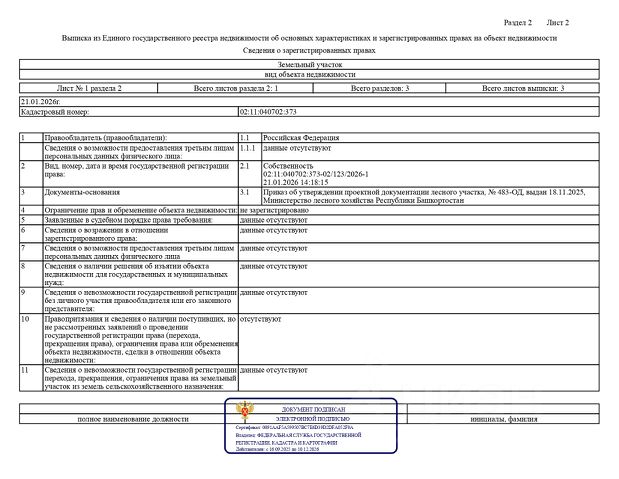Click 'Документы-основания' label
Screen dimensions: 619x479
[82, 192]
